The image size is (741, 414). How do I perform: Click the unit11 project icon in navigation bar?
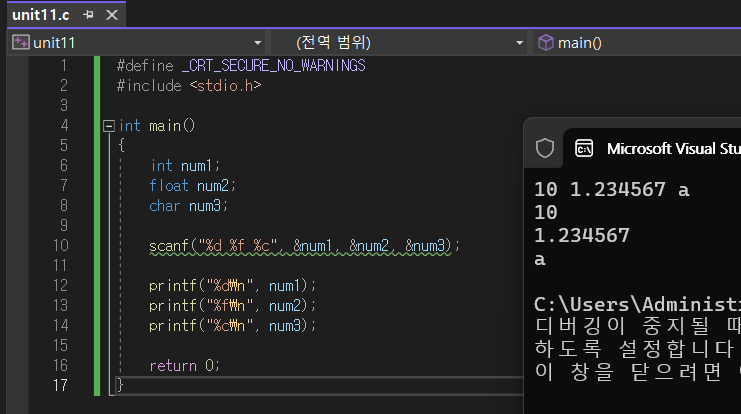pyautogui.click(x=20, y=43)
